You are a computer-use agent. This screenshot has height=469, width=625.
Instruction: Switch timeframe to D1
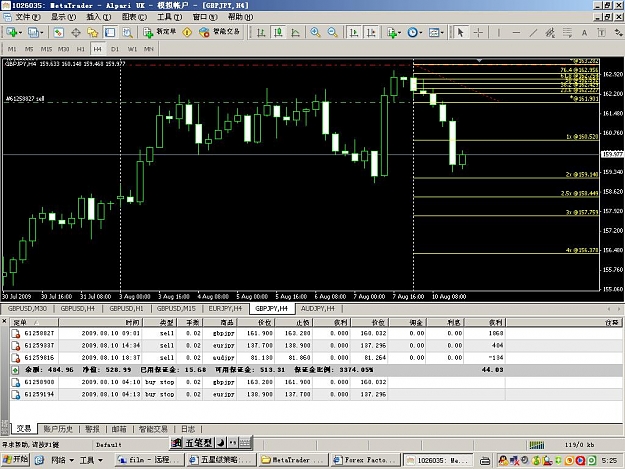pyautogui.click(x=115, y=49)
